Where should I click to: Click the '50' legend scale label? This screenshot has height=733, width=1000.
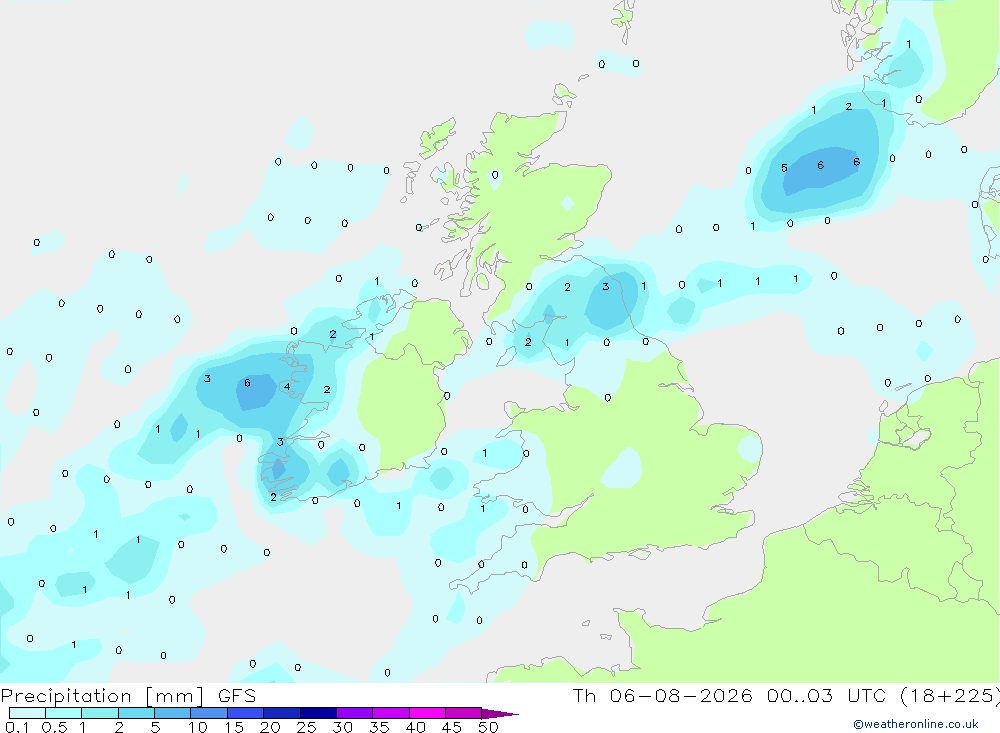pos(489,727)
